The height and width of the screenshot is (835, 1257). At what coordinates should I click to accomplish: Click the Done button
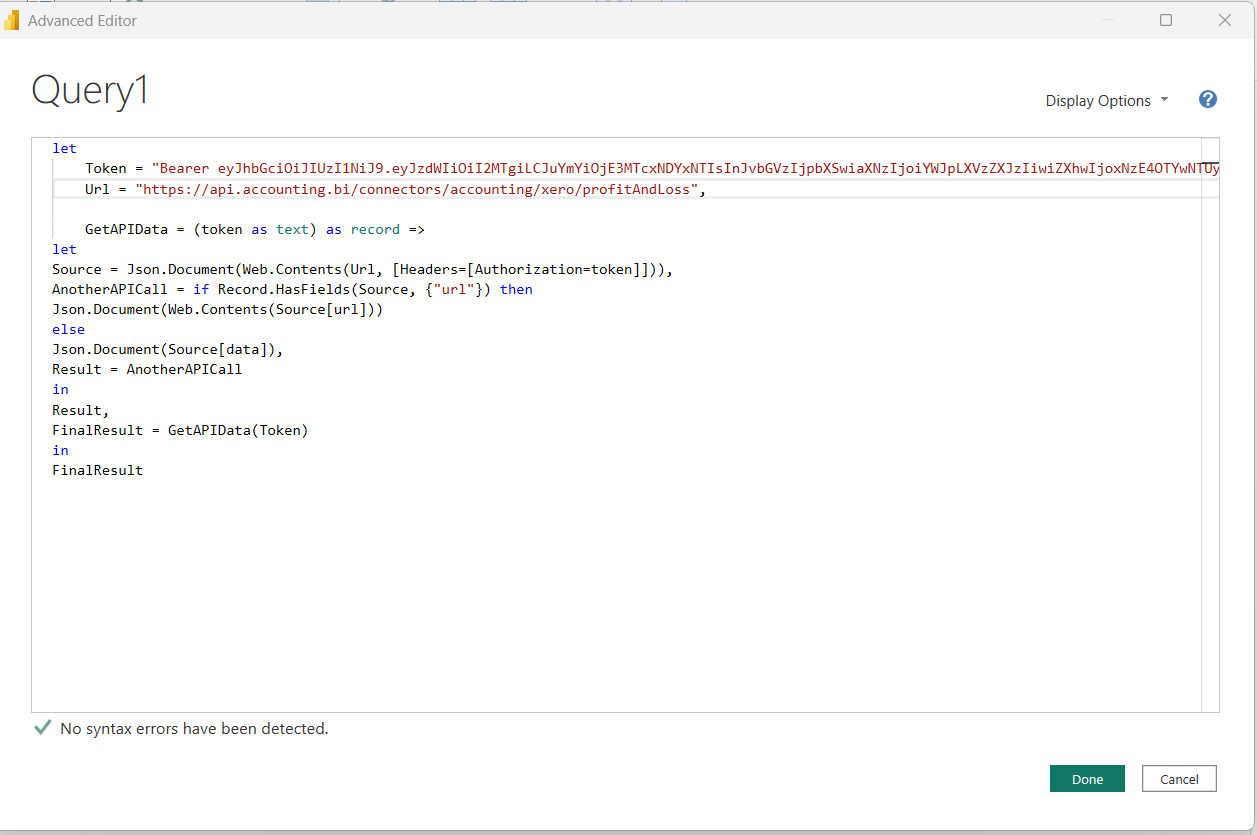(x=1087, y=779)
